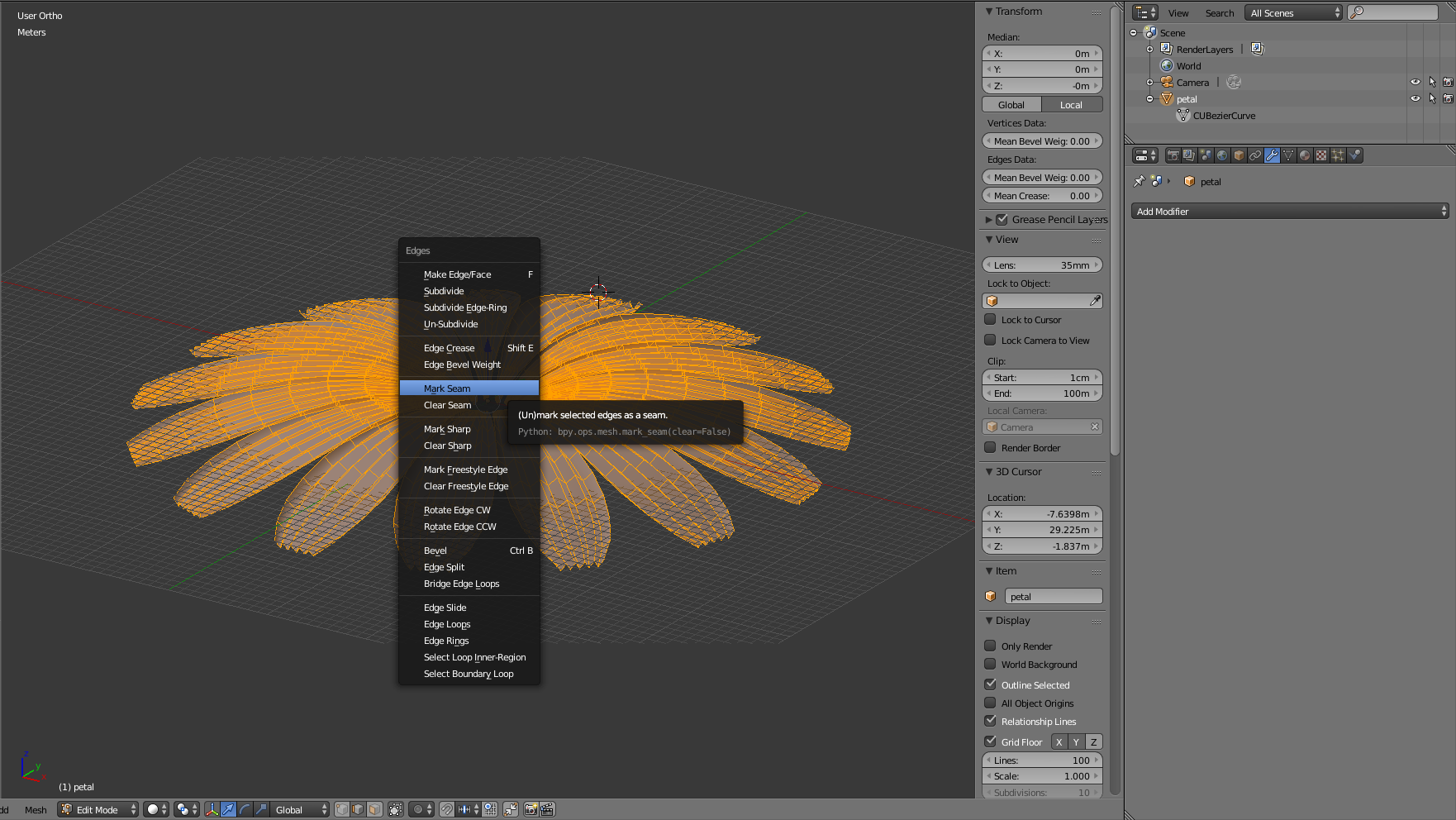The width and height of the screenshot is (1456, 820).
Task: Adjust the Mean Crease slider
Action: coord(1042,195)
